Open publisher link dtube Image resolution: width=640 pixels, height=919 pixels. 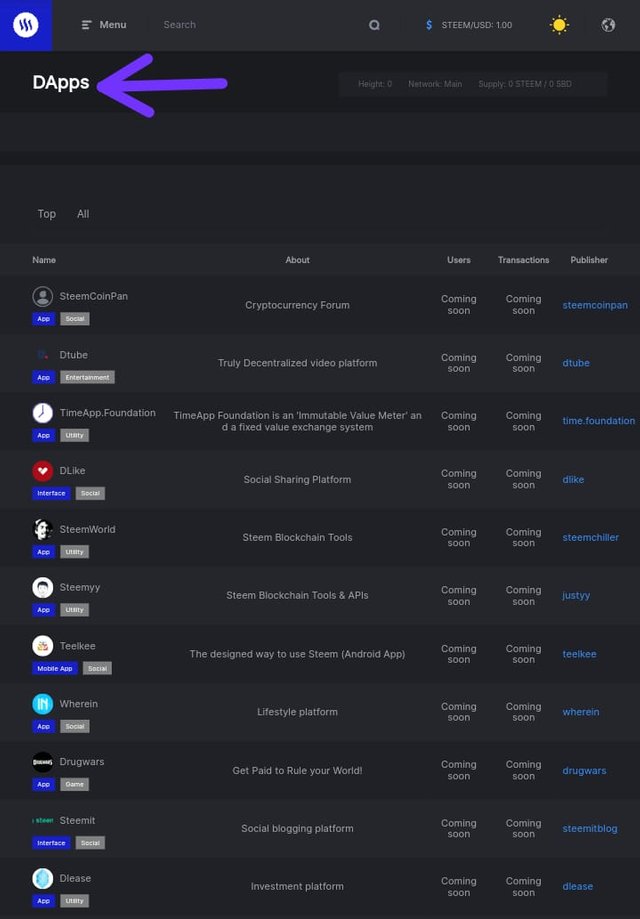pyautogui.click(x=576, y=363)
